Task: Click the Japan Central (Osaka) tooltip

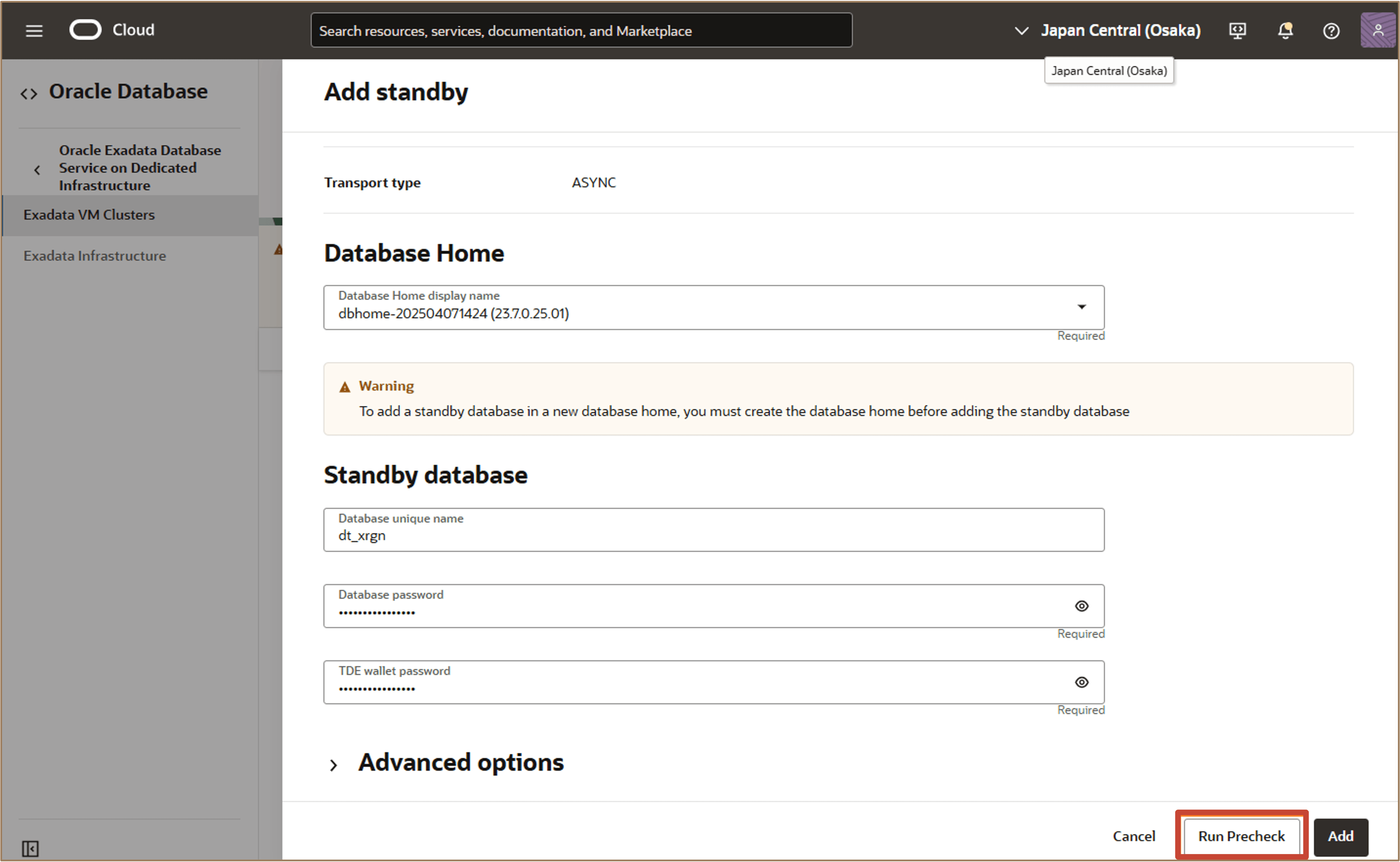Action: (x=1109, y=71)
